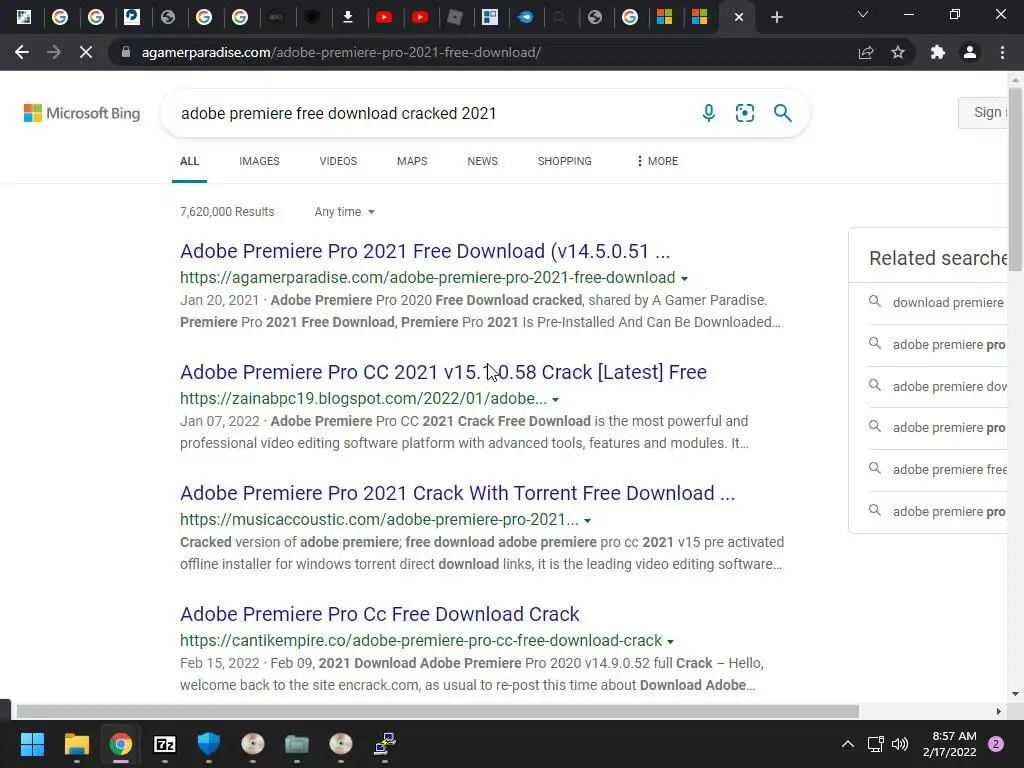Stop loading the page with the X button

(86, 52)
